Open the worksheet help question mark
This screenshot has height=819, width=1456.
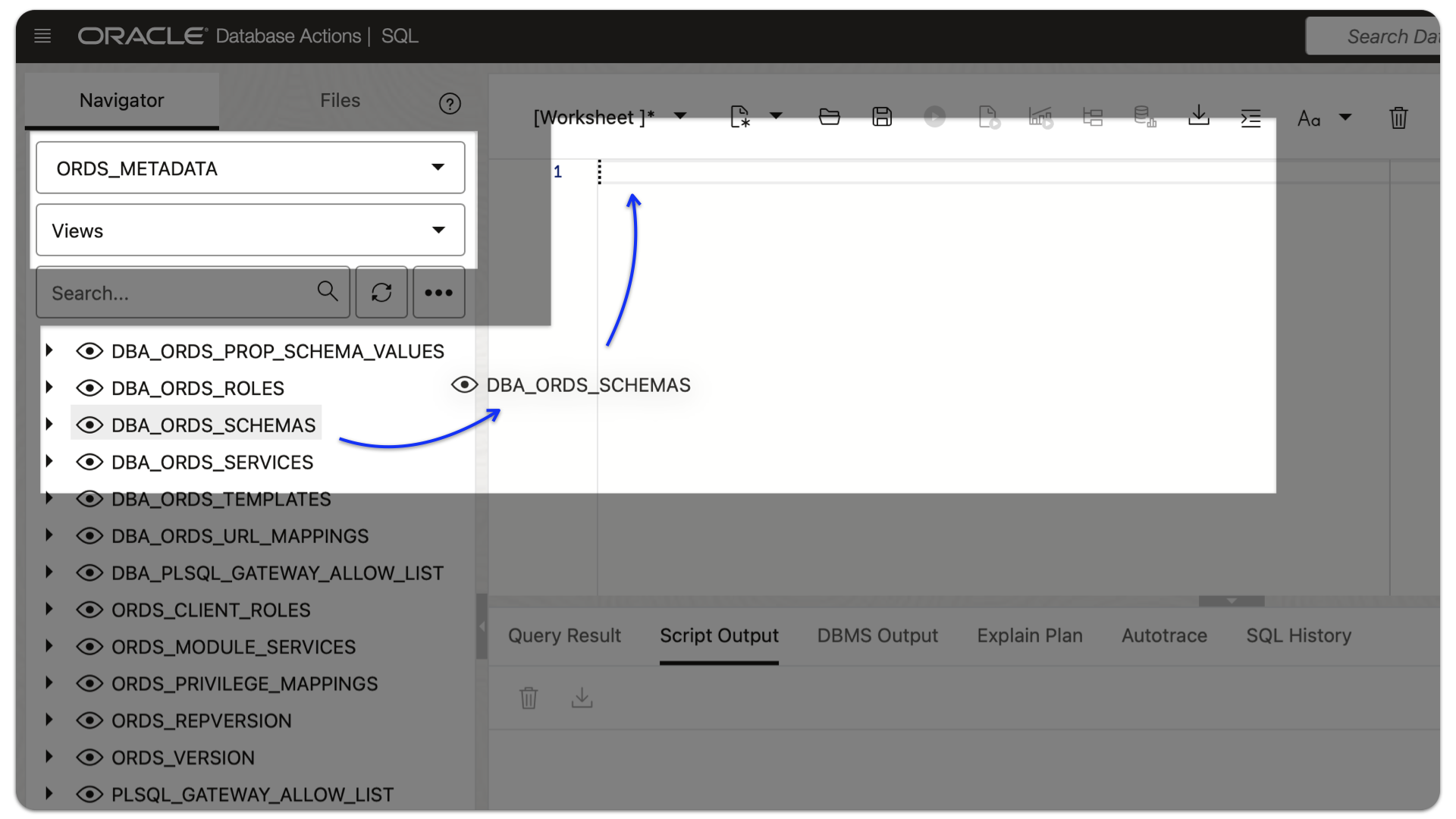(x=450, y=103)
